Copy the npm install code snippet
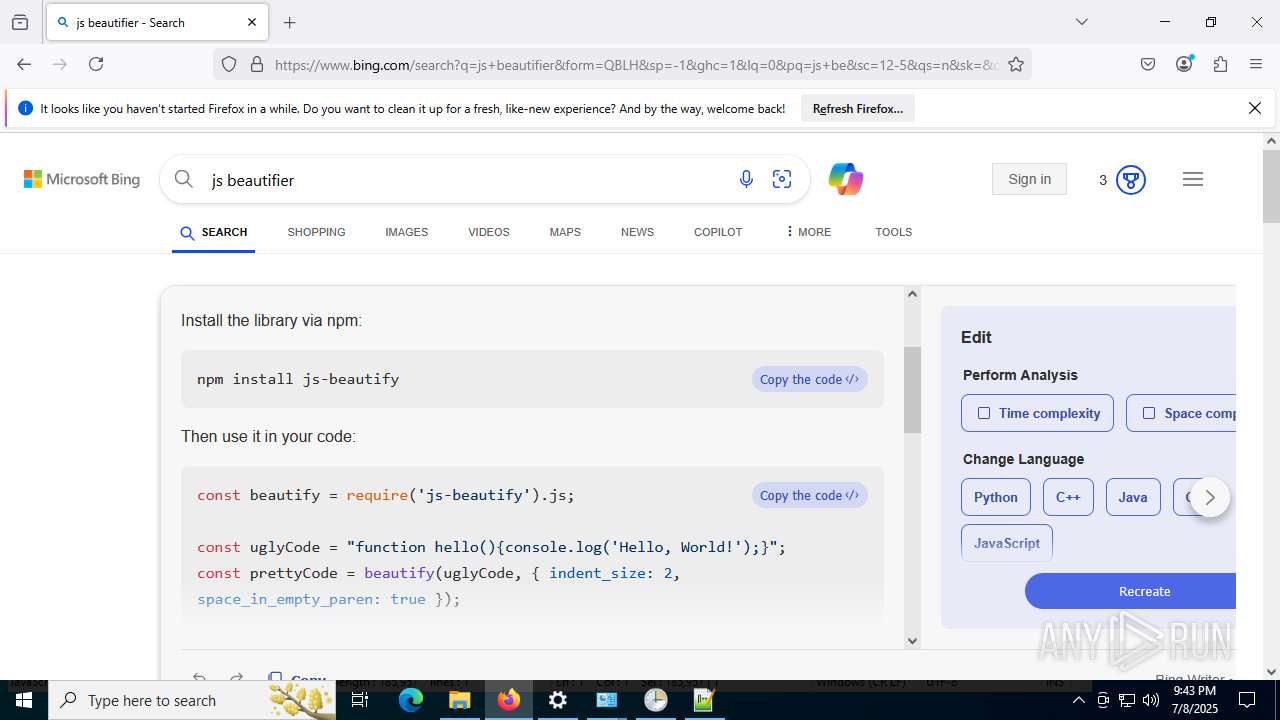This screenshot has width=1280, height=720. tap(809, 379)
